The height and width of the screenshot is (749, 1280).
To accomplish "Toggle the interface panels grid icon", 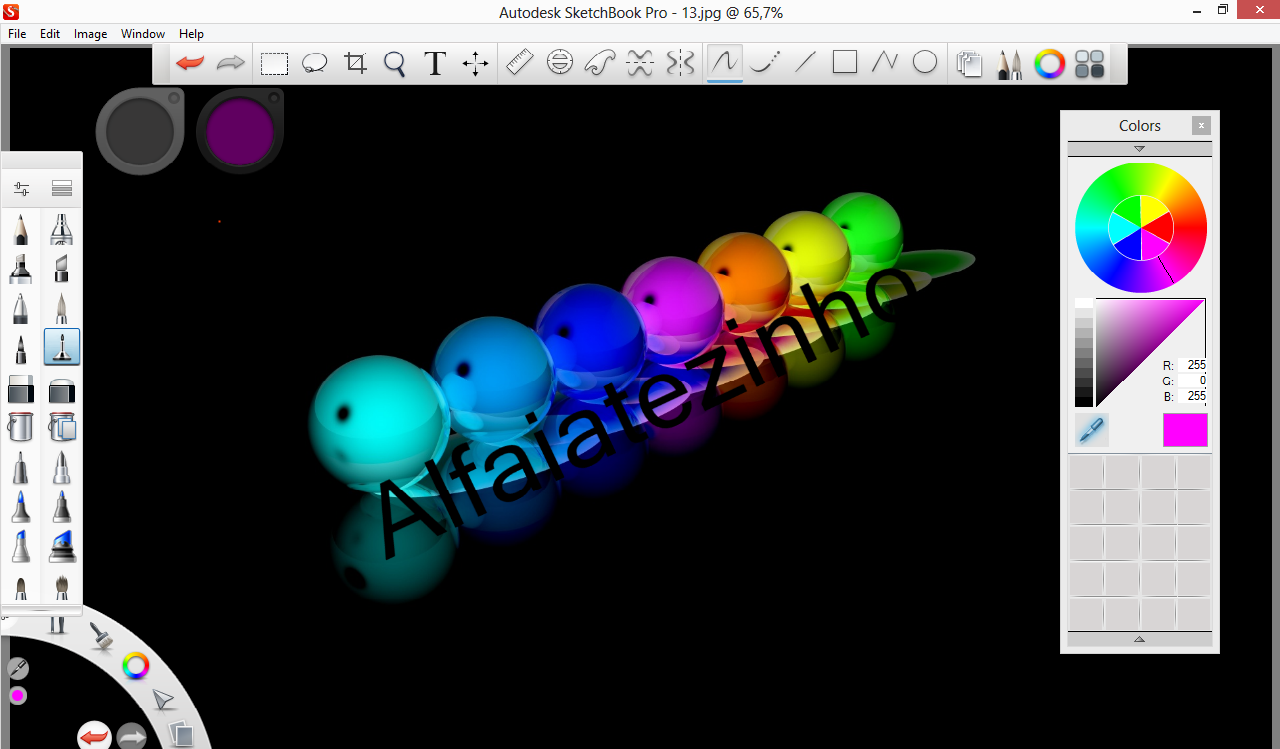I will 1089,64.
